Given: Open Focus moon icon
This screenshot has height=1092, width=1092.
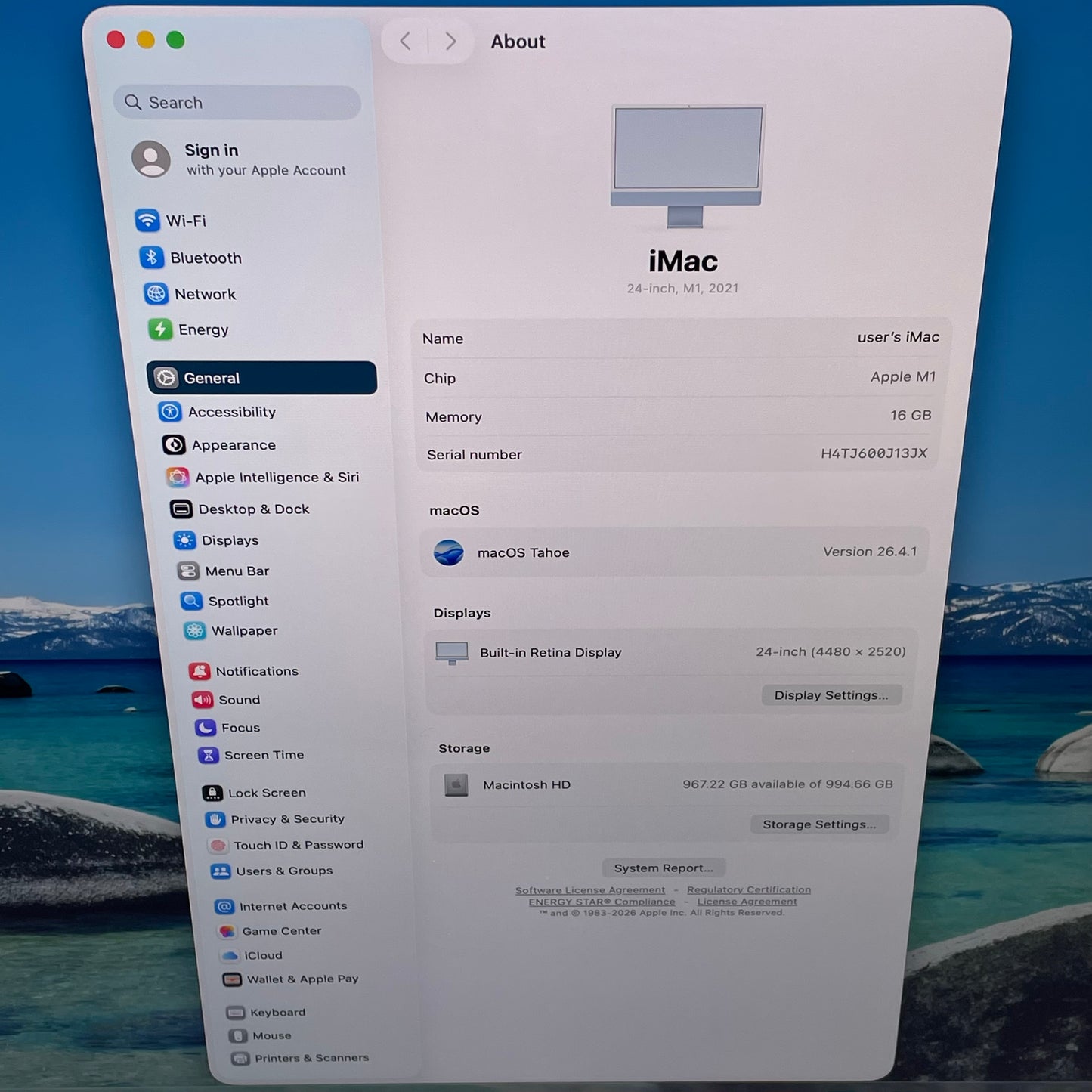Looking at the screenshot, I should [x=206, y=728].
